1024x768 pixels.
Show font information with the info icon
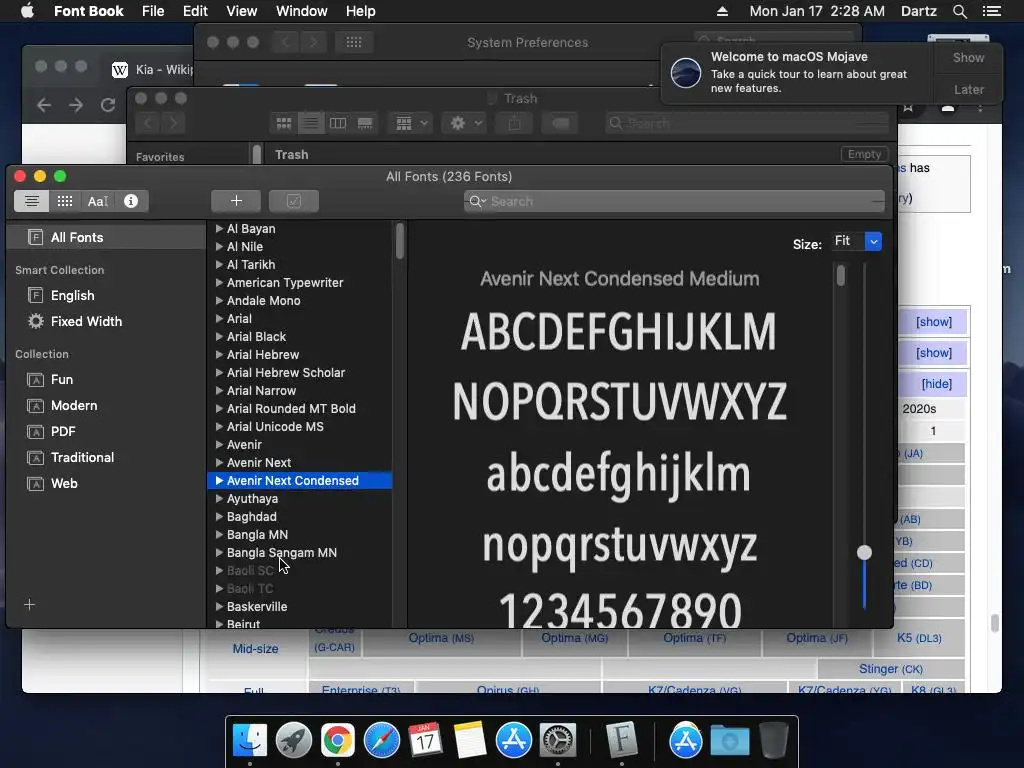(x=131, y=201)
